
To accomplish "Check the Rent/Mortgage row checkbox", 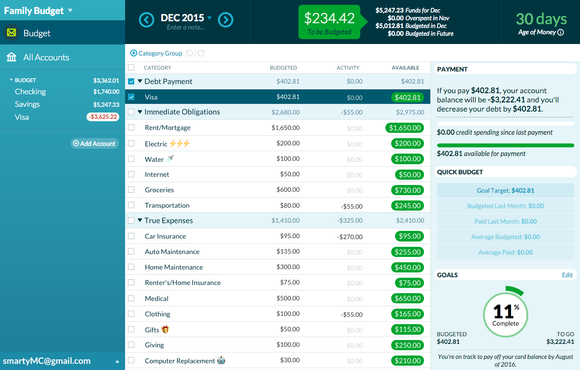I will coord(131,127).
